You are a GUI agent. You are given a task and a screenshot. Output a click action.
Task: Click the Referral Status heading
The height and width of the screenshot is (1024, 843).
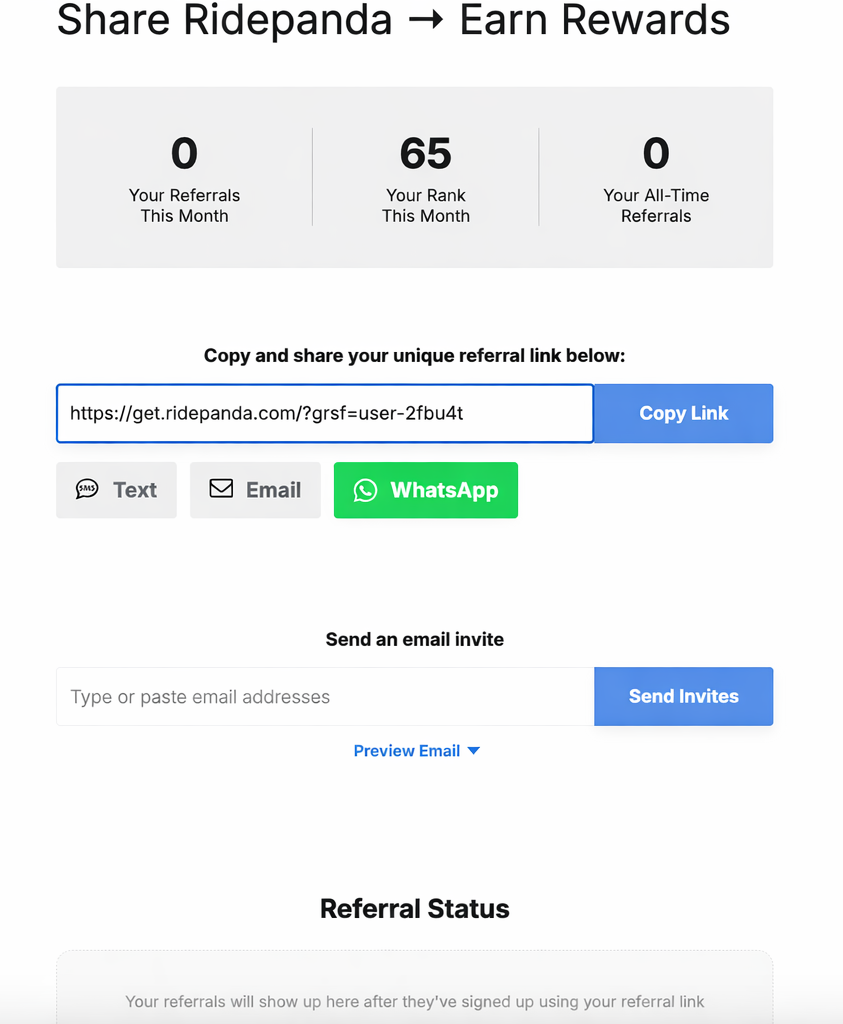tap(415, 908)
